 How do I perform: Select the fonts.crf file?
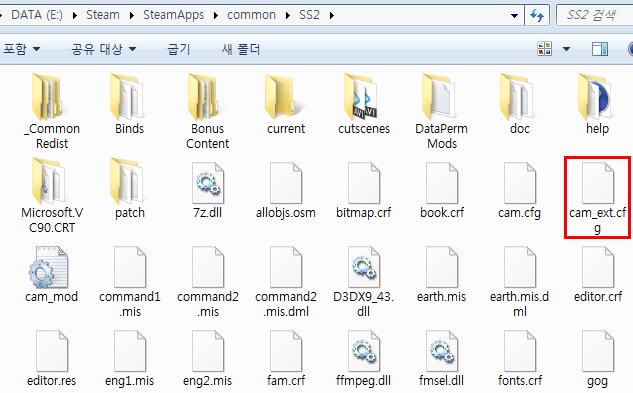point(520,359)
